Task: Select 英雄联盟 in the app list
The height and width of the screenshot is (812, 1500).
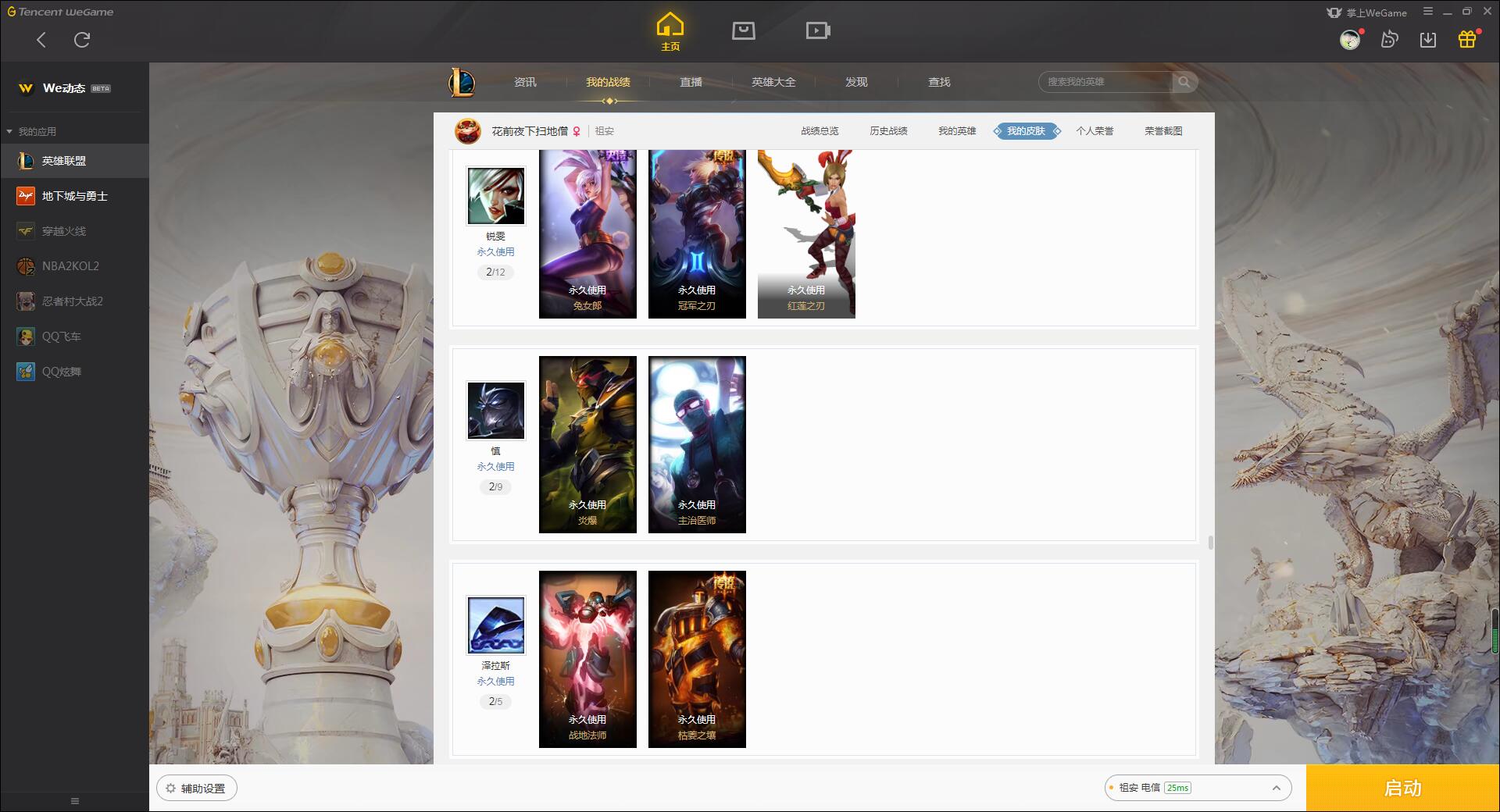Action: point(74,161)
